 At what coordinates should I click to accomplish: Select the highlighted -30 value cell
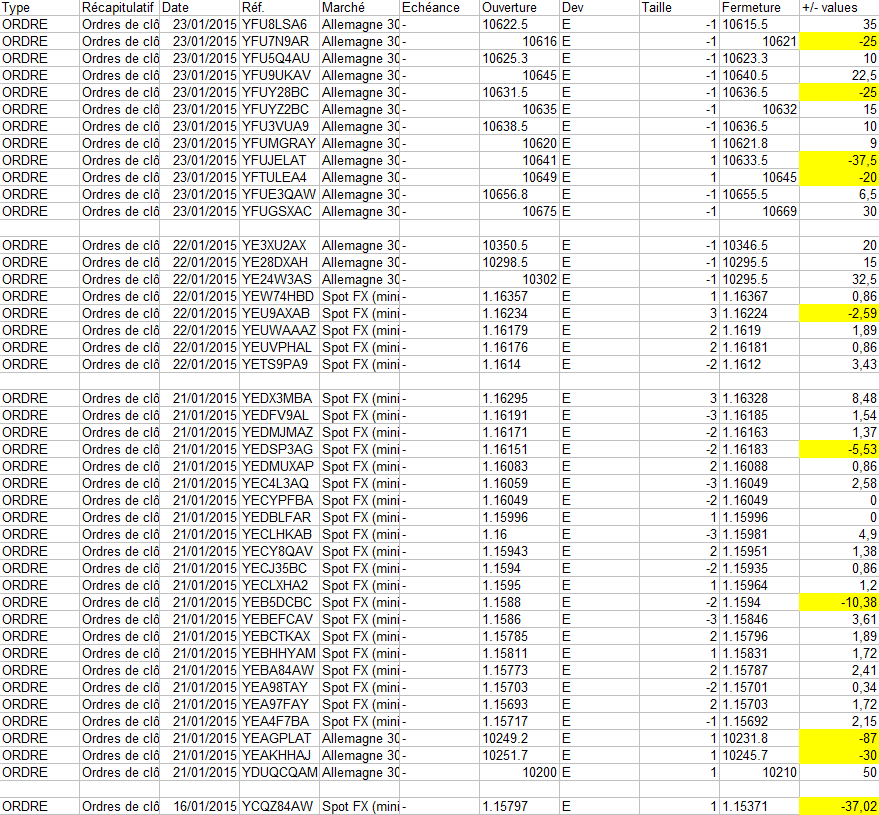pos(839,756)
